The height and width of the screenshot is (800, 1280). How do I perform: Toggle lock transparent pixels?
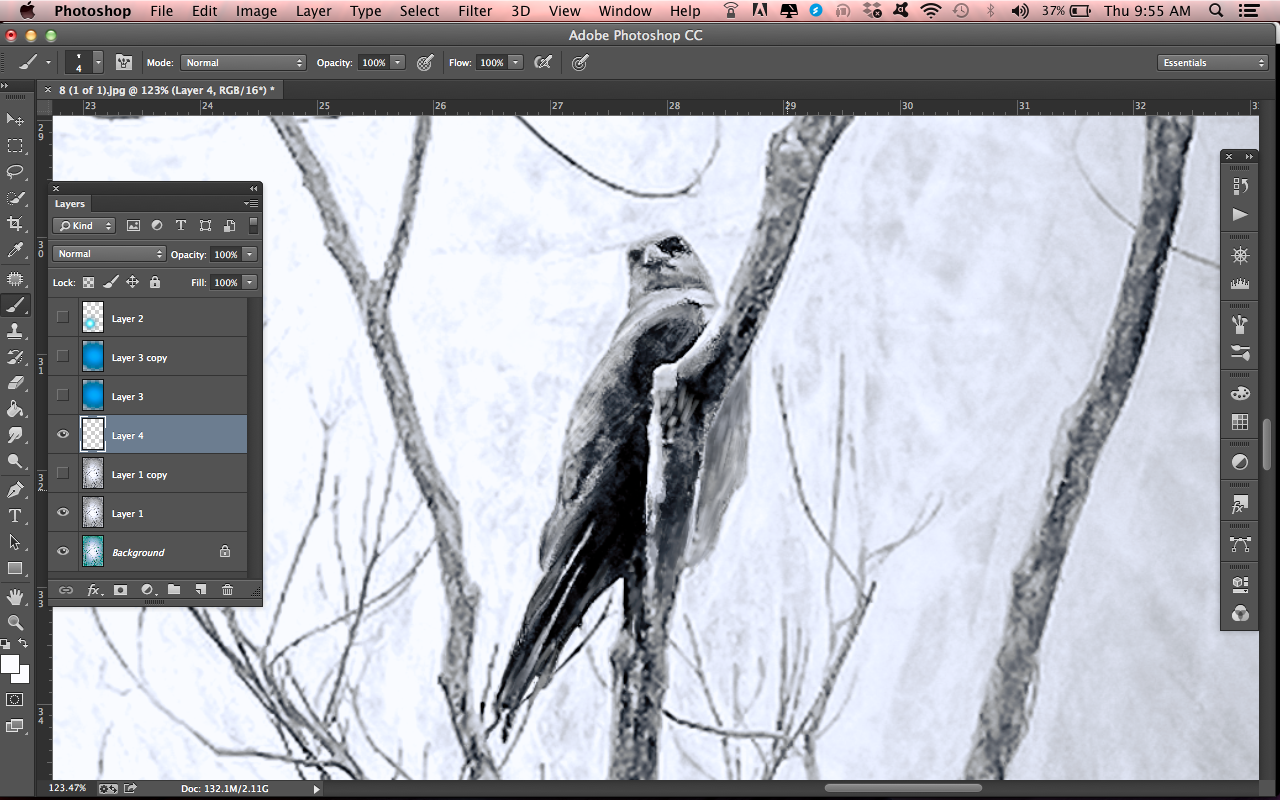point(89,283)
